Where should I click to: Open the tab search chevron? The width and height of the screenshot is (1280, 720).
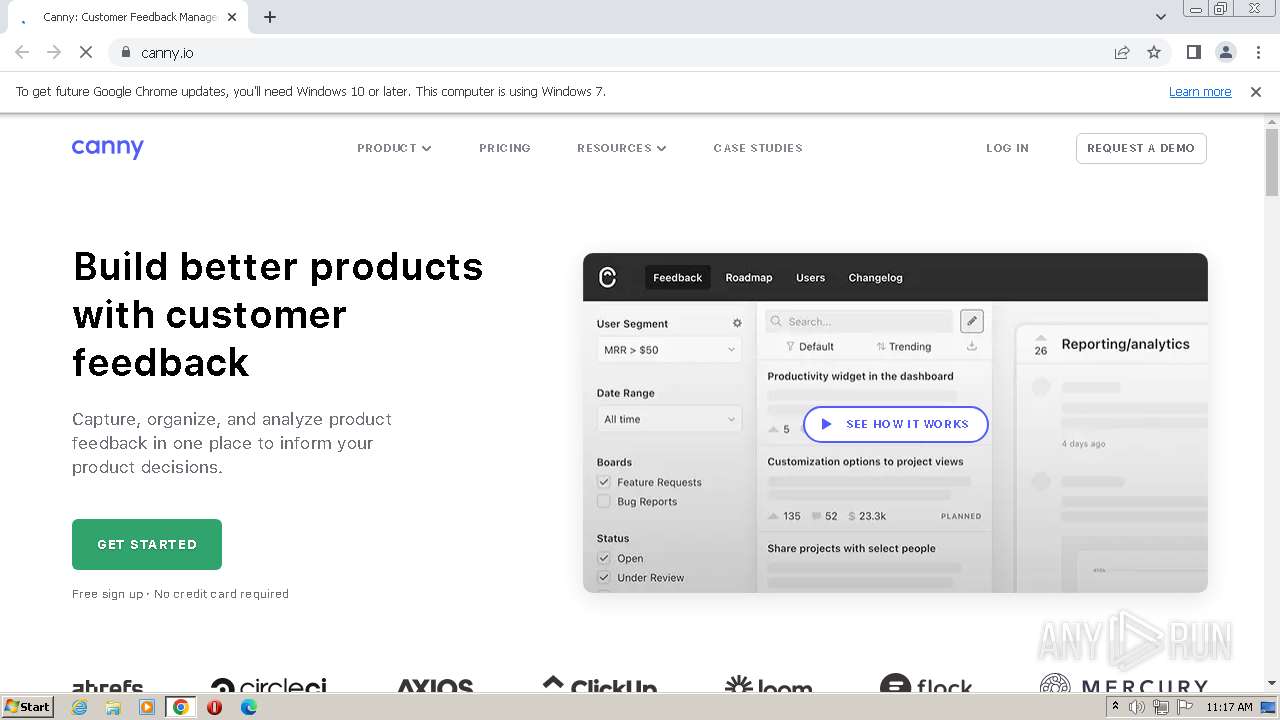coord(1161,16)
